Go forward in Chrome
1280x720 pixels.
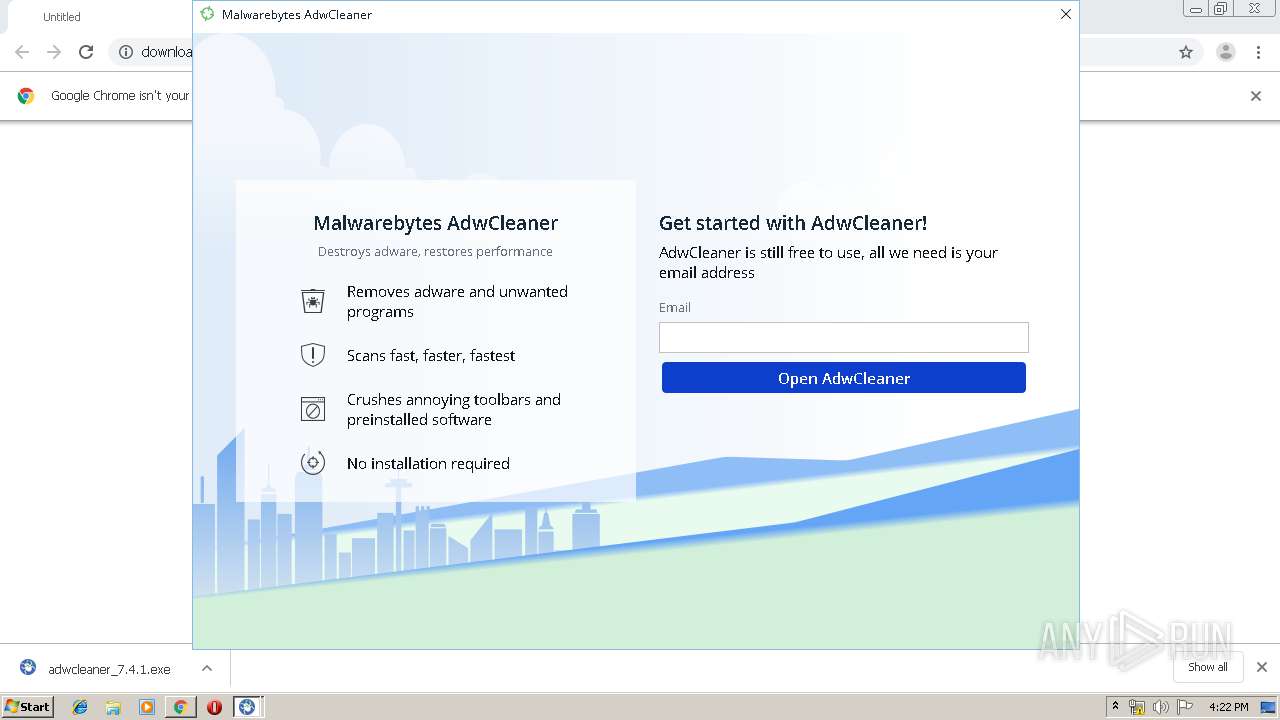(x=54, y=52)
